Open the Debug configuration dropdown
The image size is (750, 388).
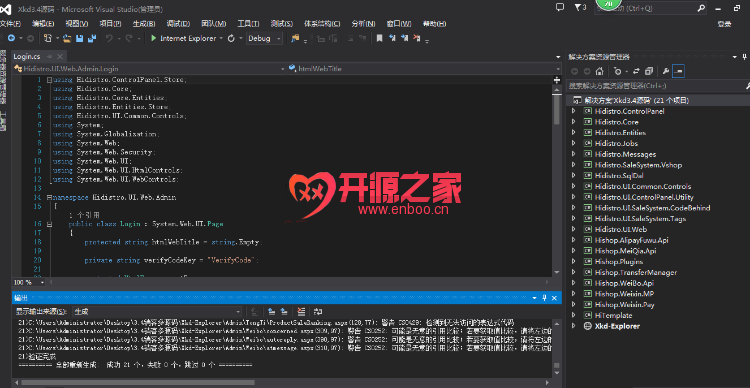click(264, 38)
